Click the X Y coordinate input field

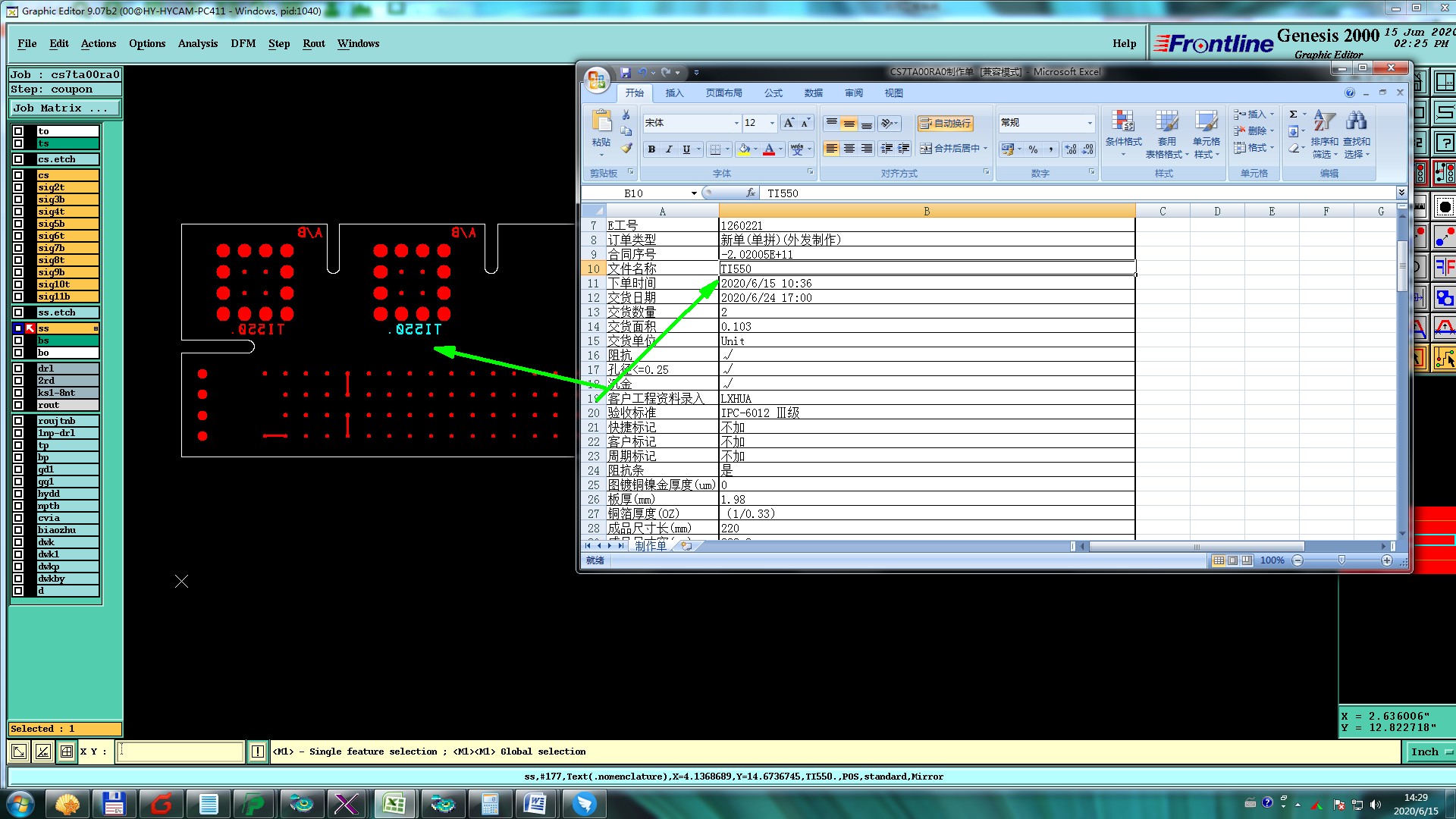click(x=180, y=752)
